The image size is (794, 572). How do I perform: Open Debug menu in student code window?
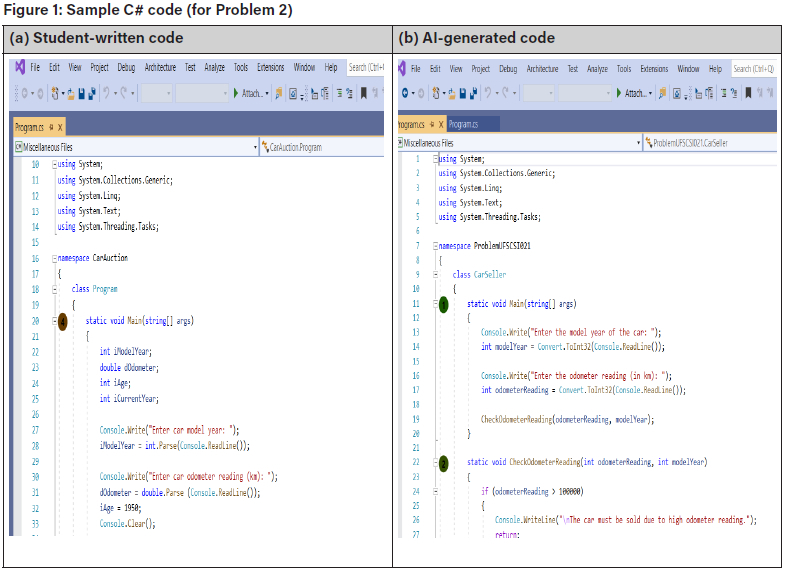point(126,68)
